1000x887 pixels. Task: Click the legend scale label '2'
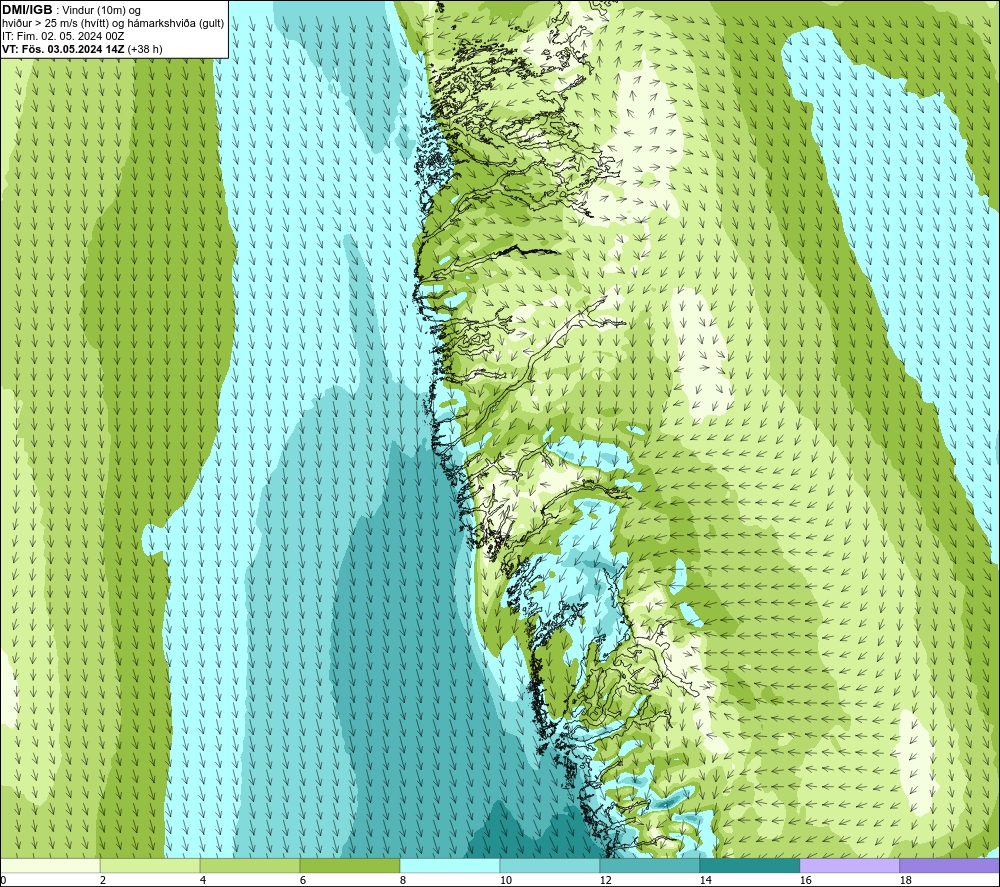(x=103, y=880)
